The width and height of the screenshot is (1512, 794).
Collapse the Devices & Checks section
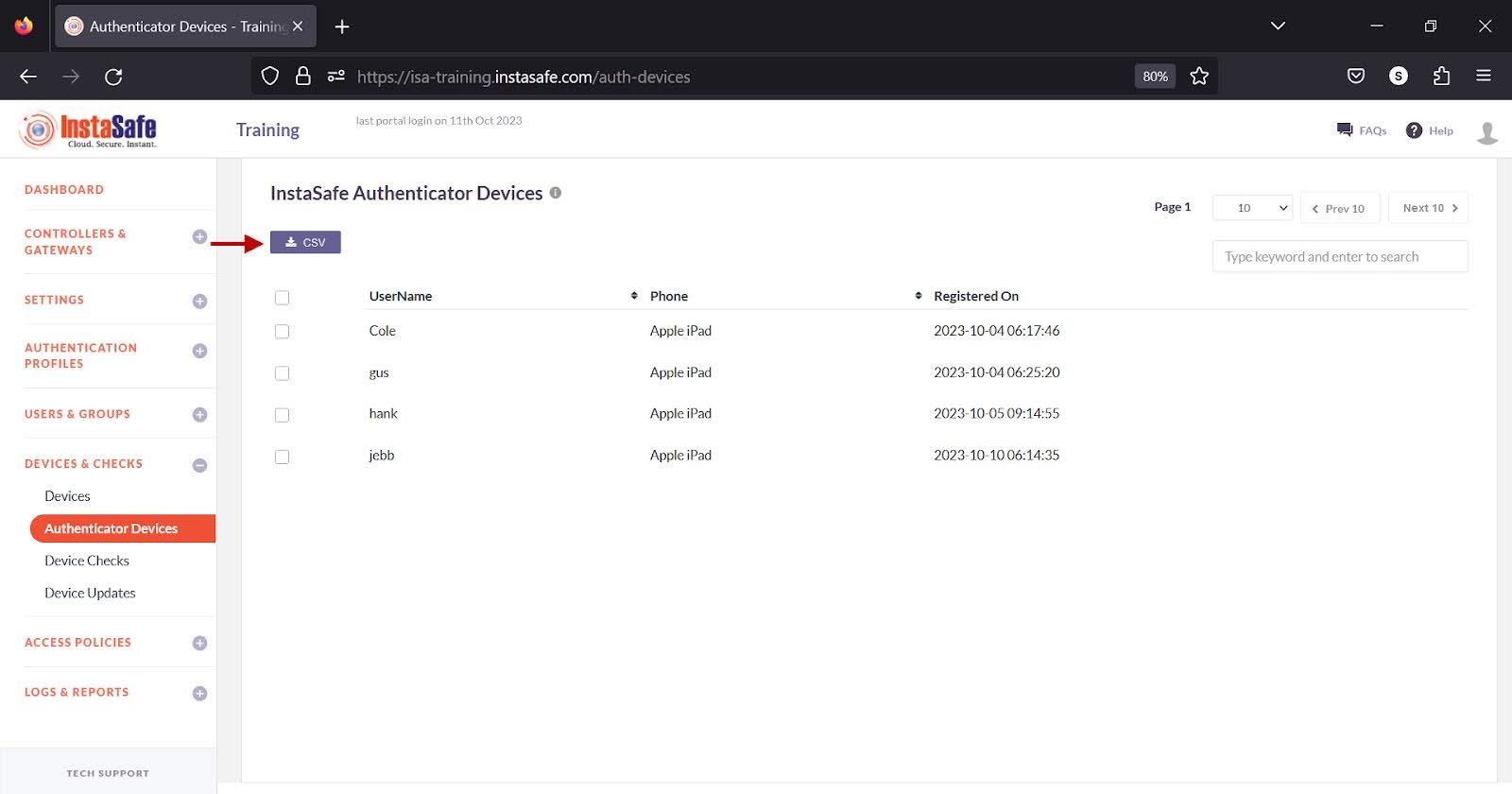[x=199, y=465]
